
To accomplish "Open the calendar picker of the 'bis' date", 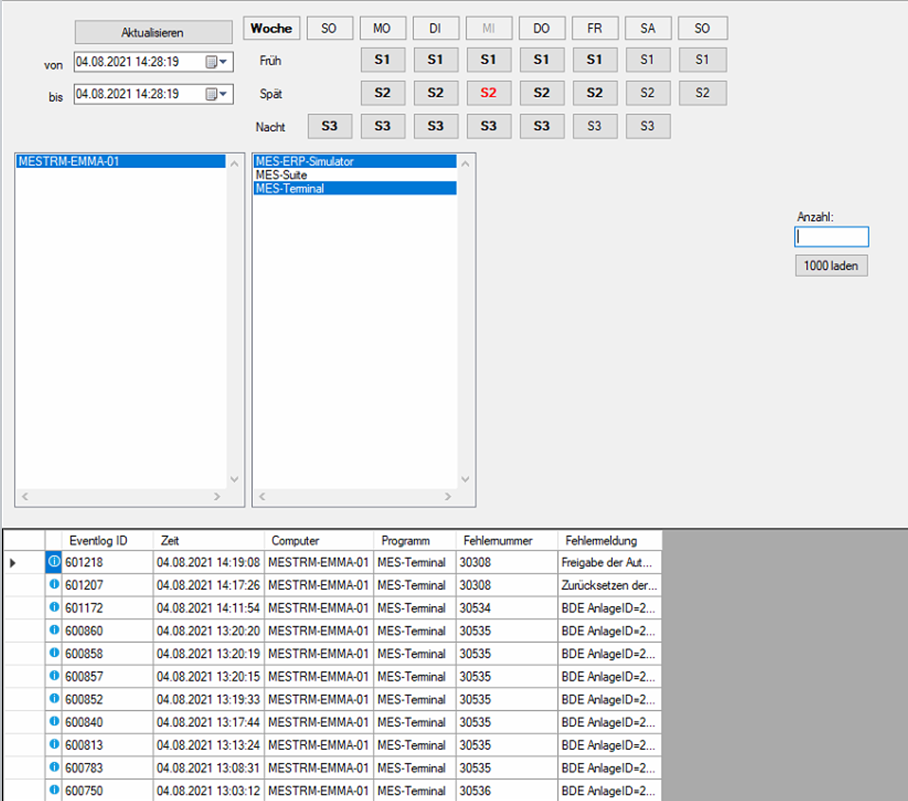I will coord(216,94).
